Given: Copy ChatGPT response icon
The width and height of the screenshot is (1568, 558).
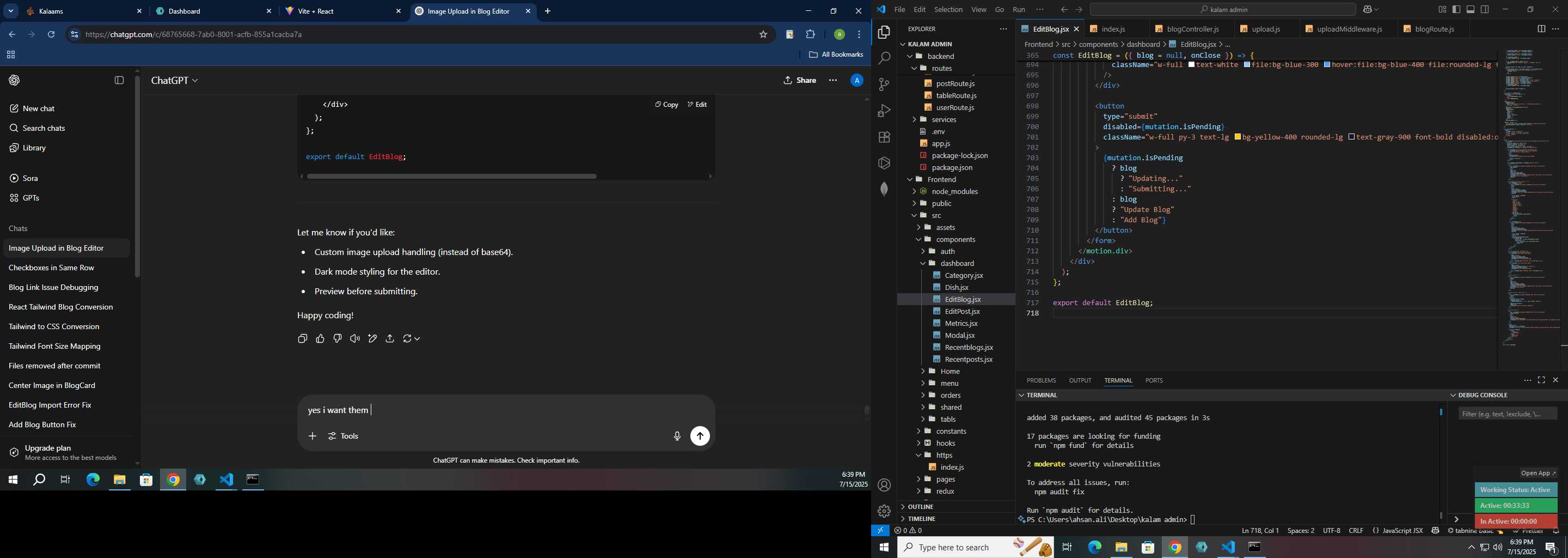Looking at the screenshot, I should 303,339.
